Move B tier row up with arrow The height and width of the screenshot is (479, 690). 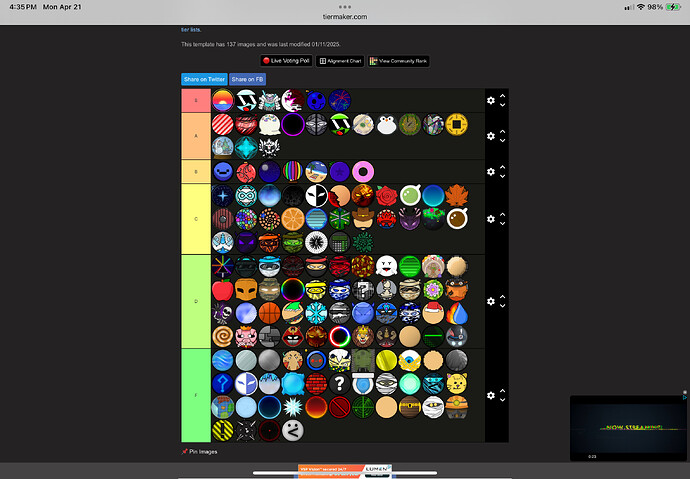point(503,167)
